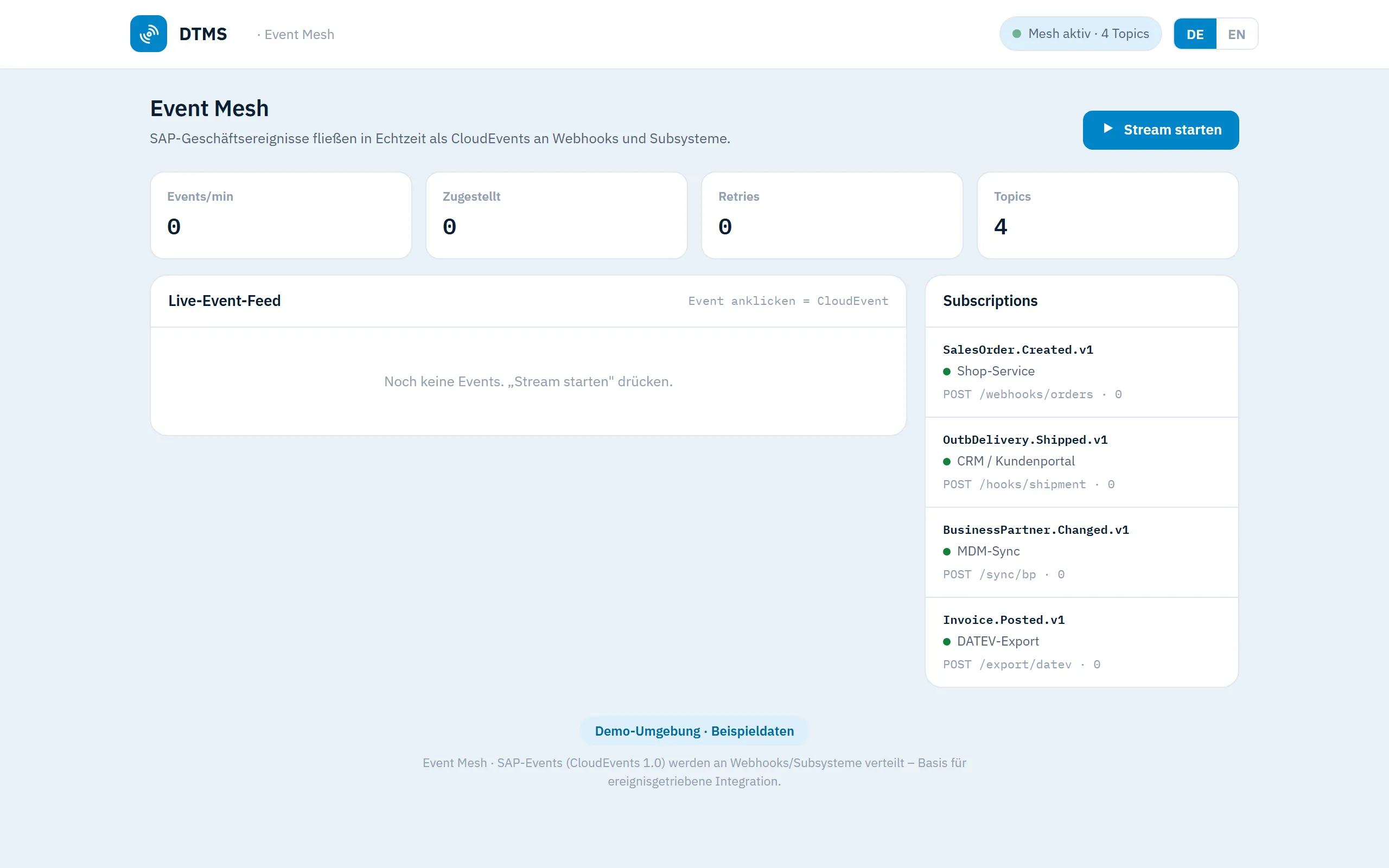Click the CRM / Kundenportal subscriber name
The image size is (1389, 868).
[1016, 461]
